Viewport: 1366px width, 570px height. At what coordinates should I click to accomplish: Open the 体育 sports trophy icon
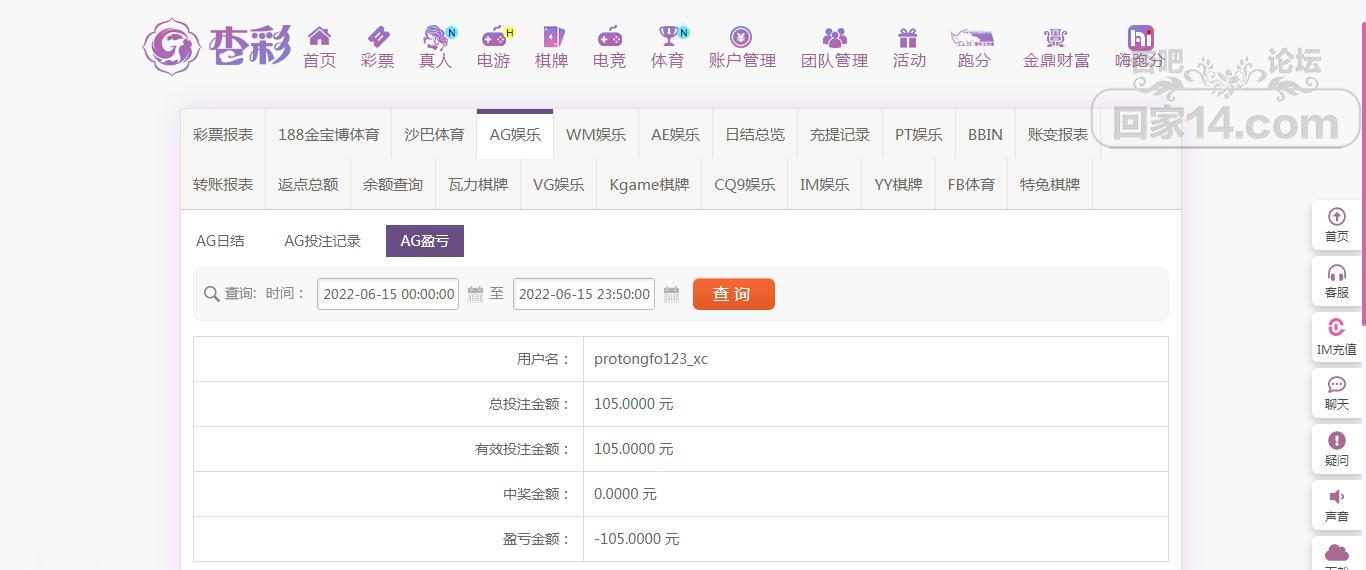668,37
